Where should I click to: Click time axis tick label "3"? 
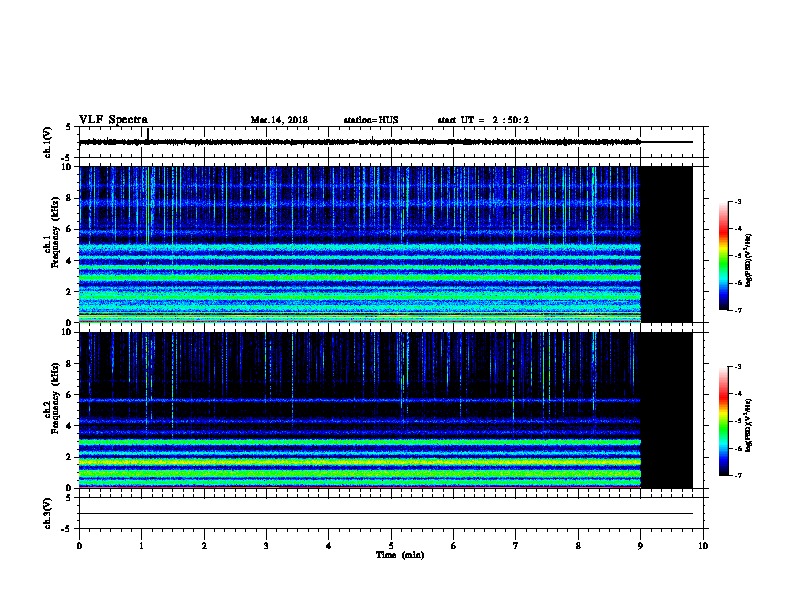pyautogui.click(x=266, y=546)
